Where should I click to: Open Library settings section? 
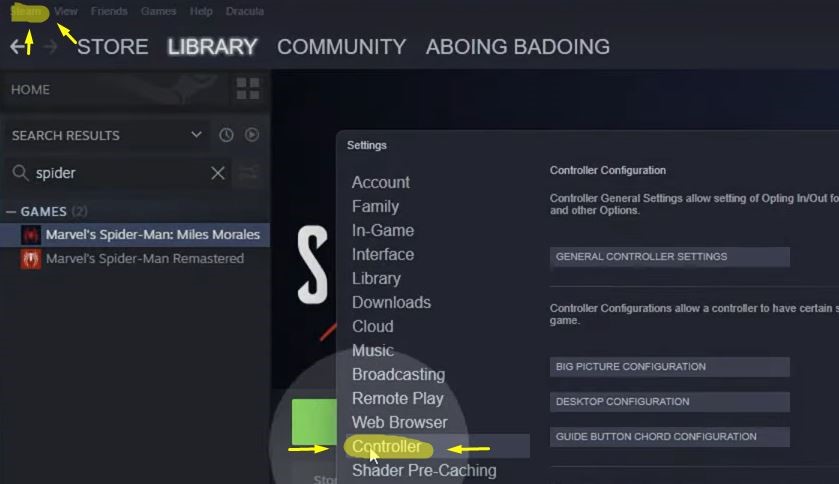pyautogui.click(x=376, y=279)
